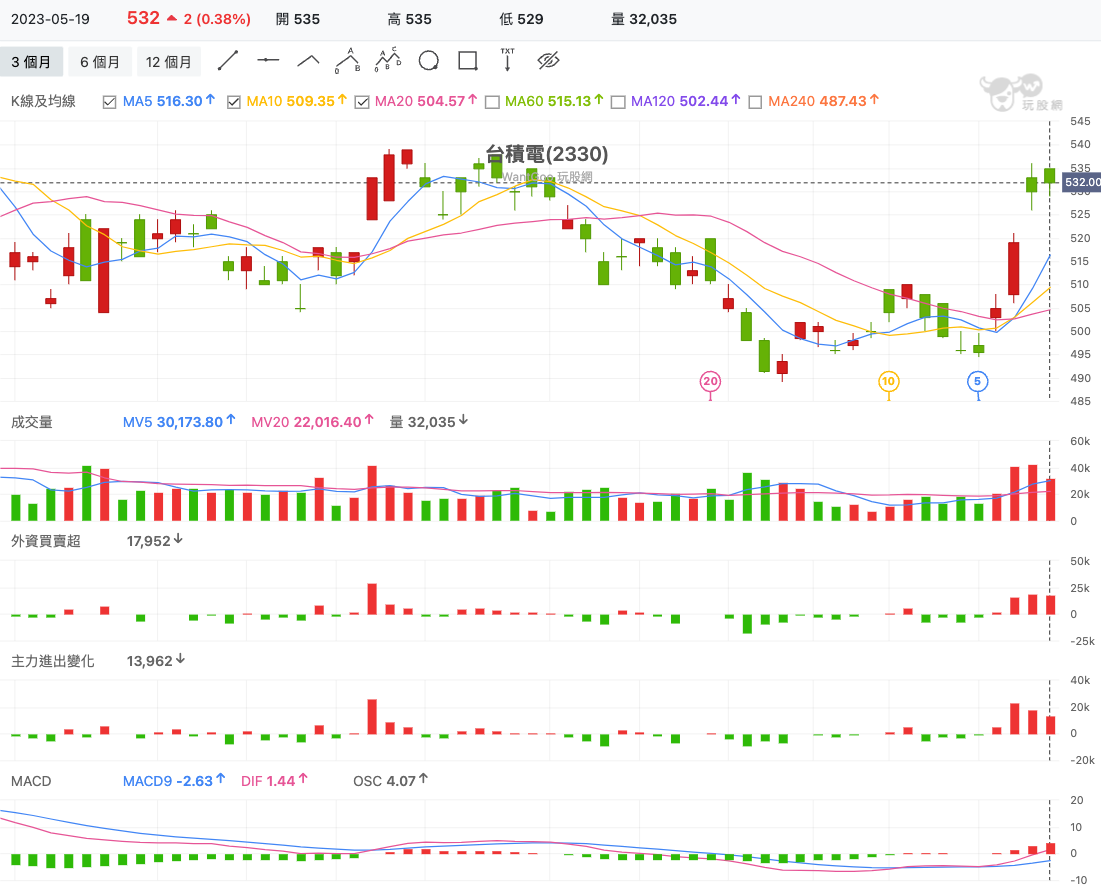Viewport: 1101px width, 888px height.
Task: Uncheck the MA5 moving average checkbox
Action: pos(110,101)
